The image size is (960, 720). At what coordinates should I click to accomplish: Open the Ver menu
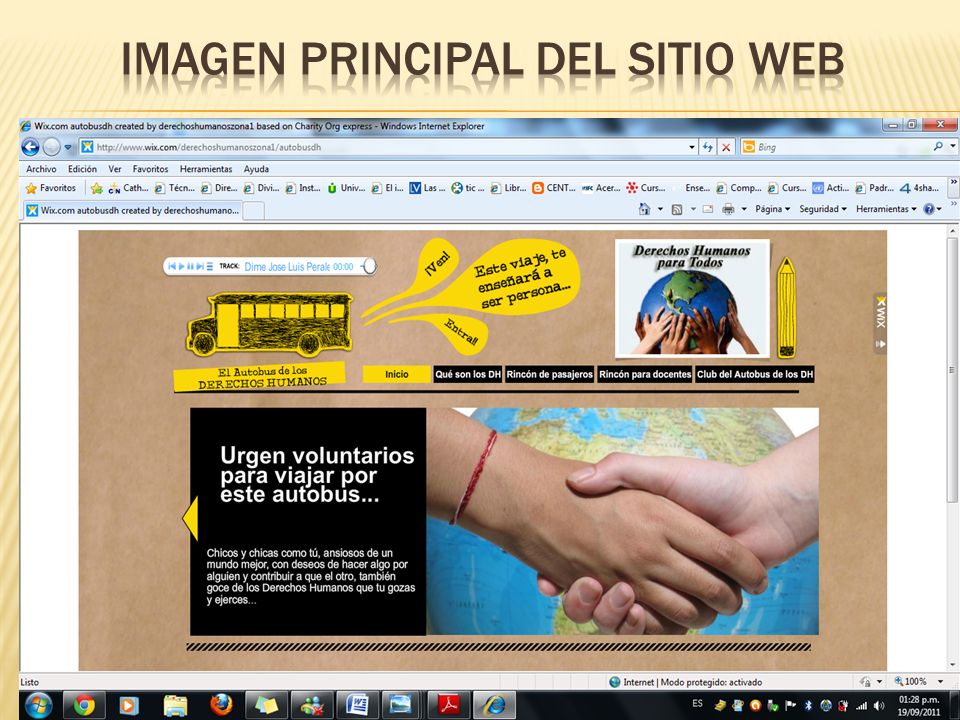pos(114,169)
